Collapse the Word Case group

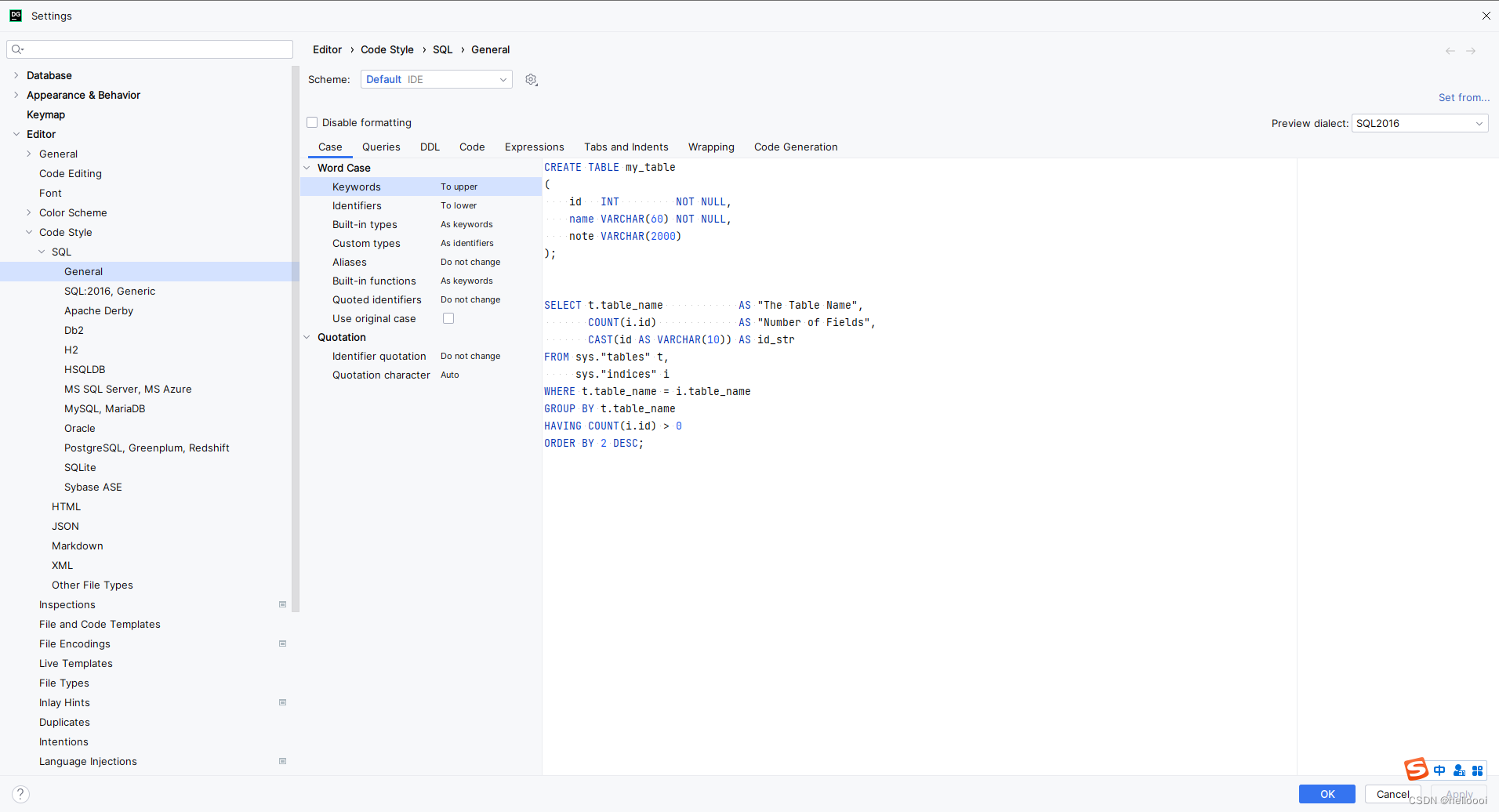point(307,168)
